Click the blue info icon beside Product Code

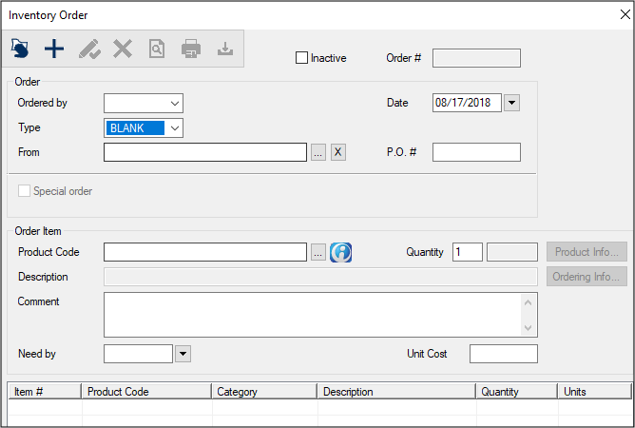pyautogui.click(x=341, y=252)
